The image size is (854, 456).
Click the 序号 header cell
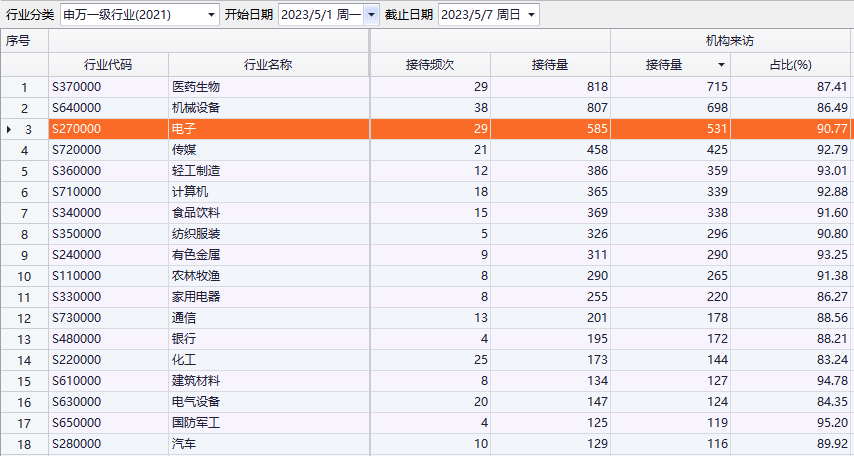pos(24,41)
